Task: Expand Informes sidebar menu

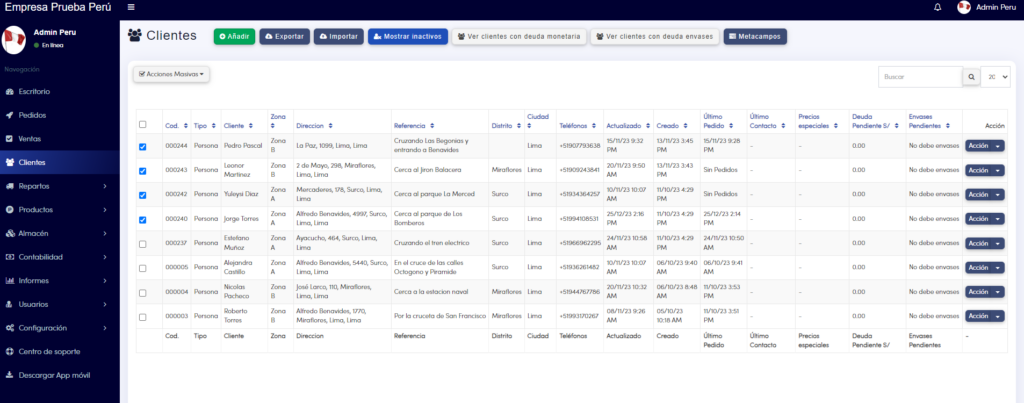Action: pos(59,281)
